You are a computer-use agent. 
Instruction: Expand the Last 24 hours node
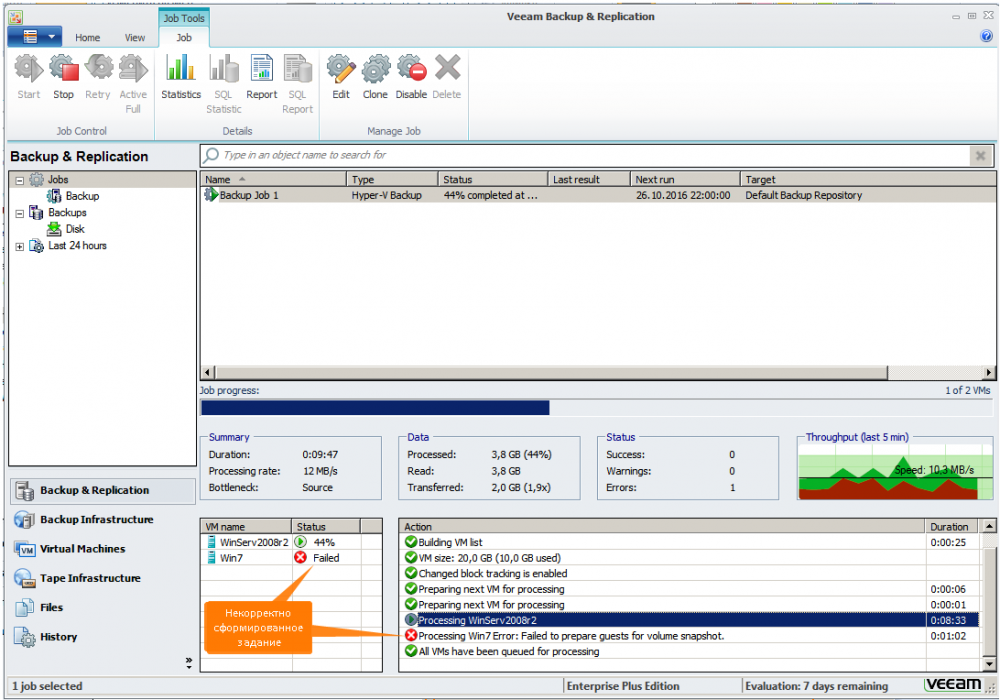click(x=20, y=246)
